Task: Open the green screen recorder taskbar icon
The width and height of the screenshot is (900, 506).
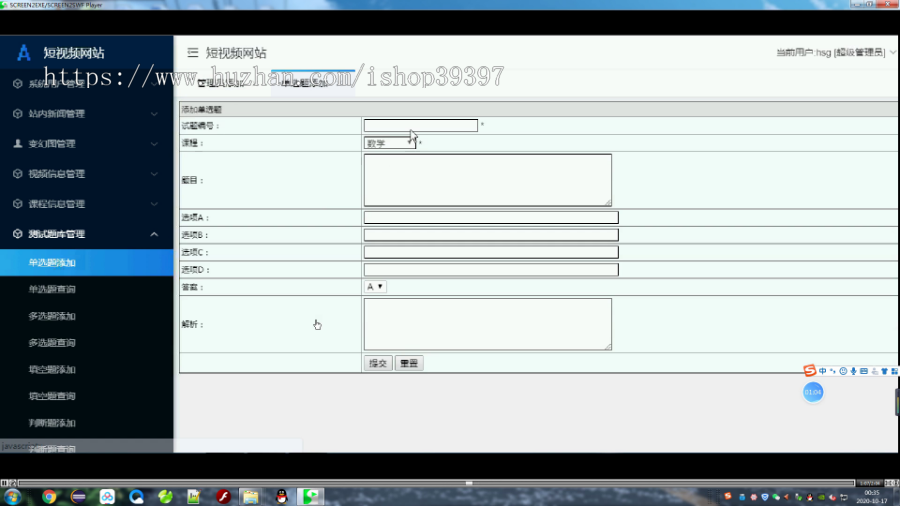Action: [310, 497]
